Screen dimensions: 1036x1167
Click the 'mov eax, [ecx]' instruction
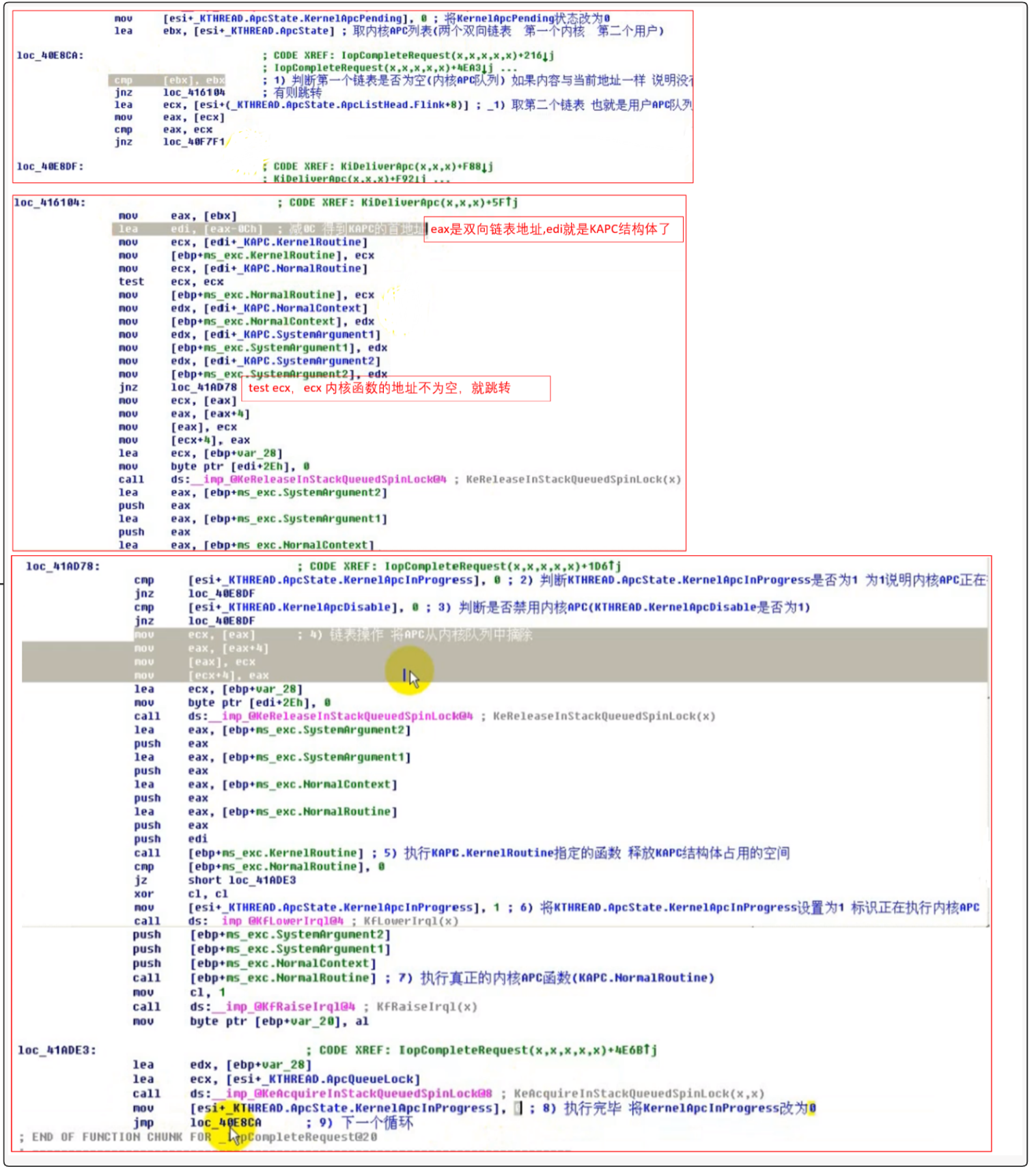(x=170, y=117)
